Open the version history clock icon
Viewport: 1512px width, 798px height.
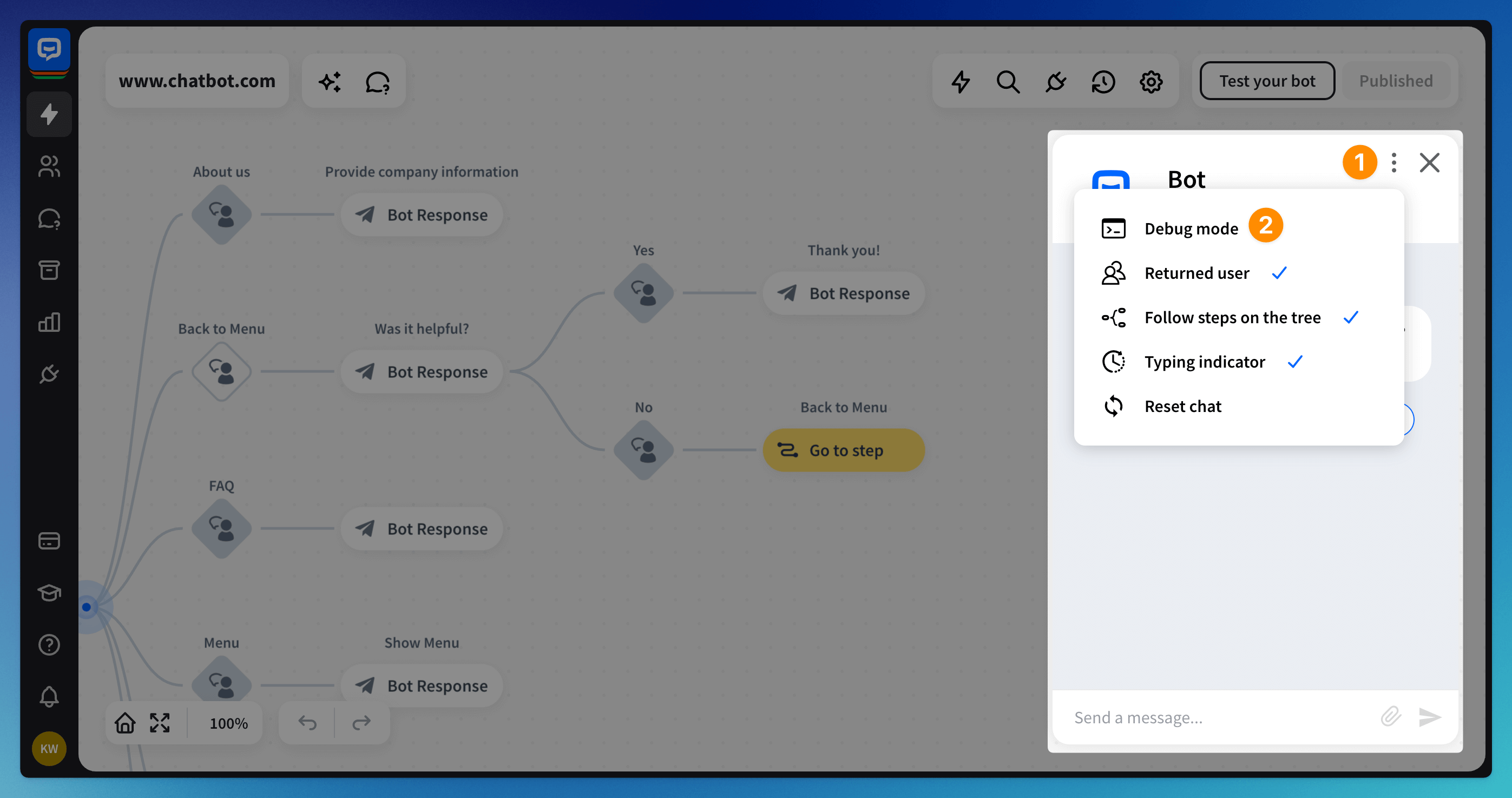(x=1103, y=82)
